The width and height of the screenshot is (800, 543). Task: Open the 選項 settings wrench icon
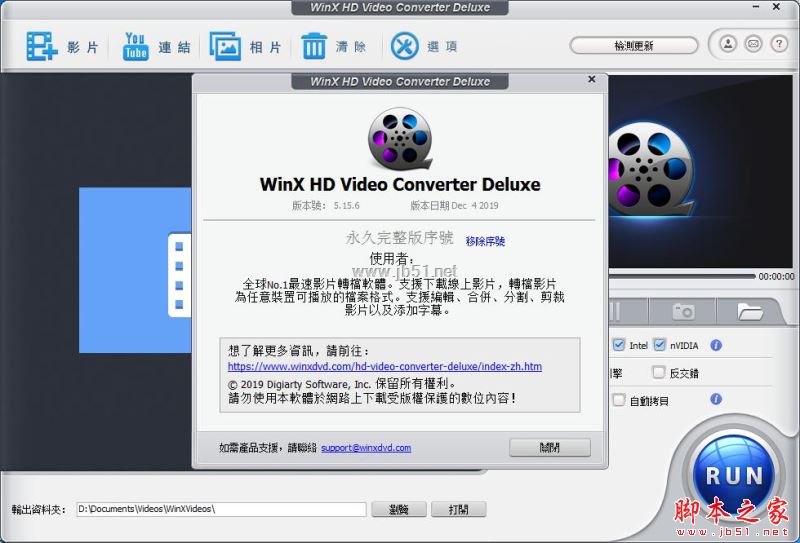pos(405,46)
